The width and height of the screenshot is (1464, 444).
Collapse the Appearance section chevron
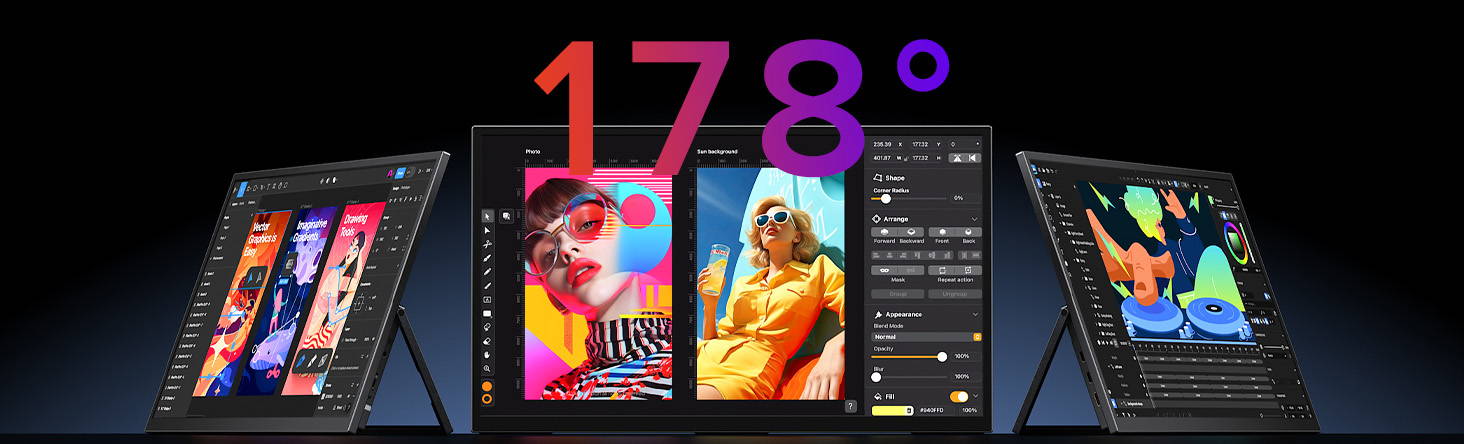click(975, 314)
